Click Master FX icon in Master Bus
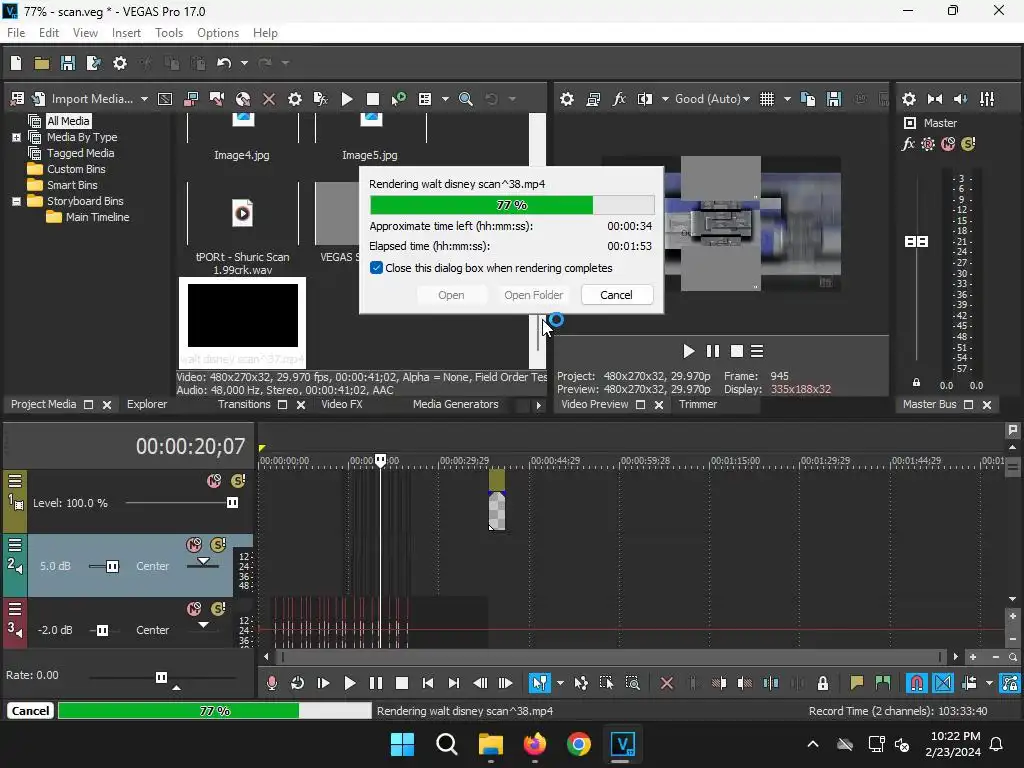 point(908,144)
